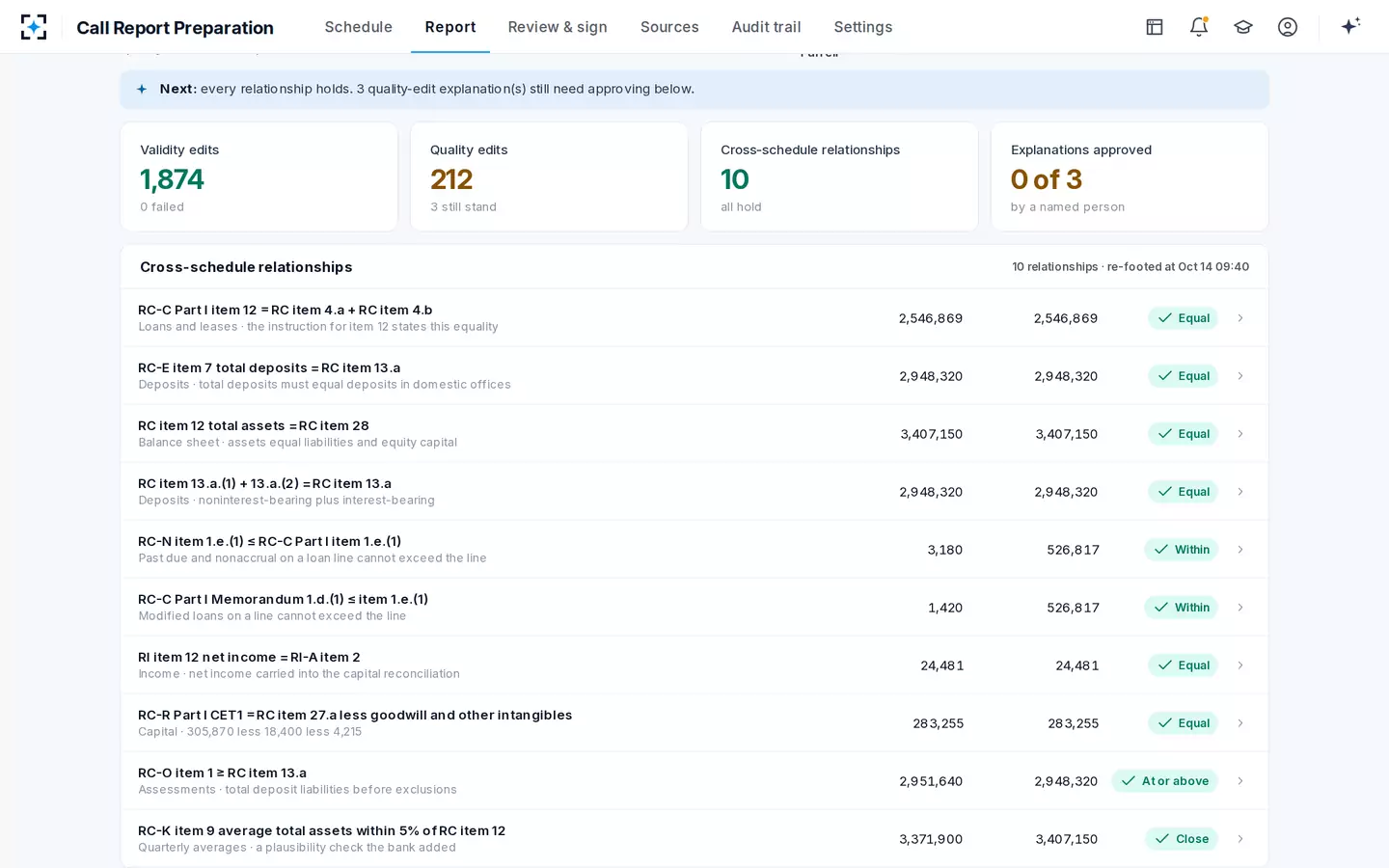This screenshot has width=1389, height=868.
Task: Open the Audit trail tab
Action: (767, 27)
